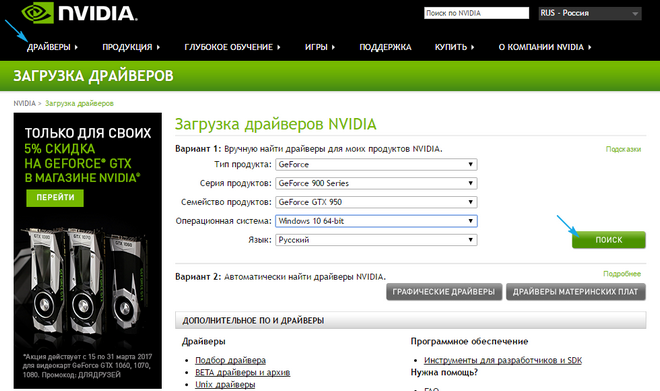The width and height of the screenshot is (660, 391).
Task: Open the Подсказки link
Action: [x=623, y=149]
